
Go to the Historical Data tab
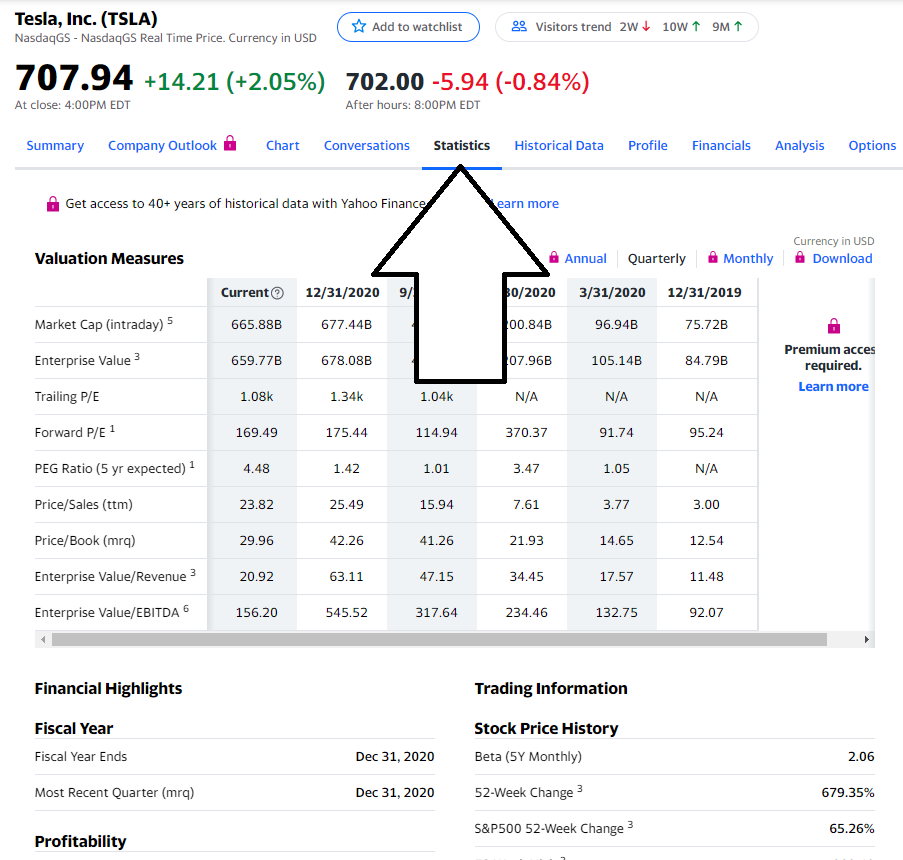(x=559, y=146)
